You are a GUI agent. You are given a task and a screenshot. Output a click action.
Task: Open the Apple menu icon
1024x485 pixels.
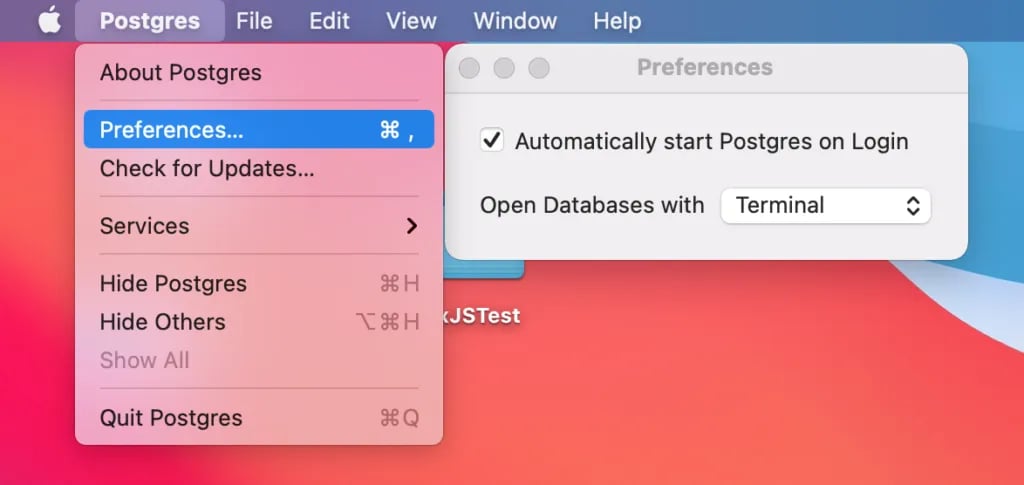pyautogui.click(x=49, y=20)
